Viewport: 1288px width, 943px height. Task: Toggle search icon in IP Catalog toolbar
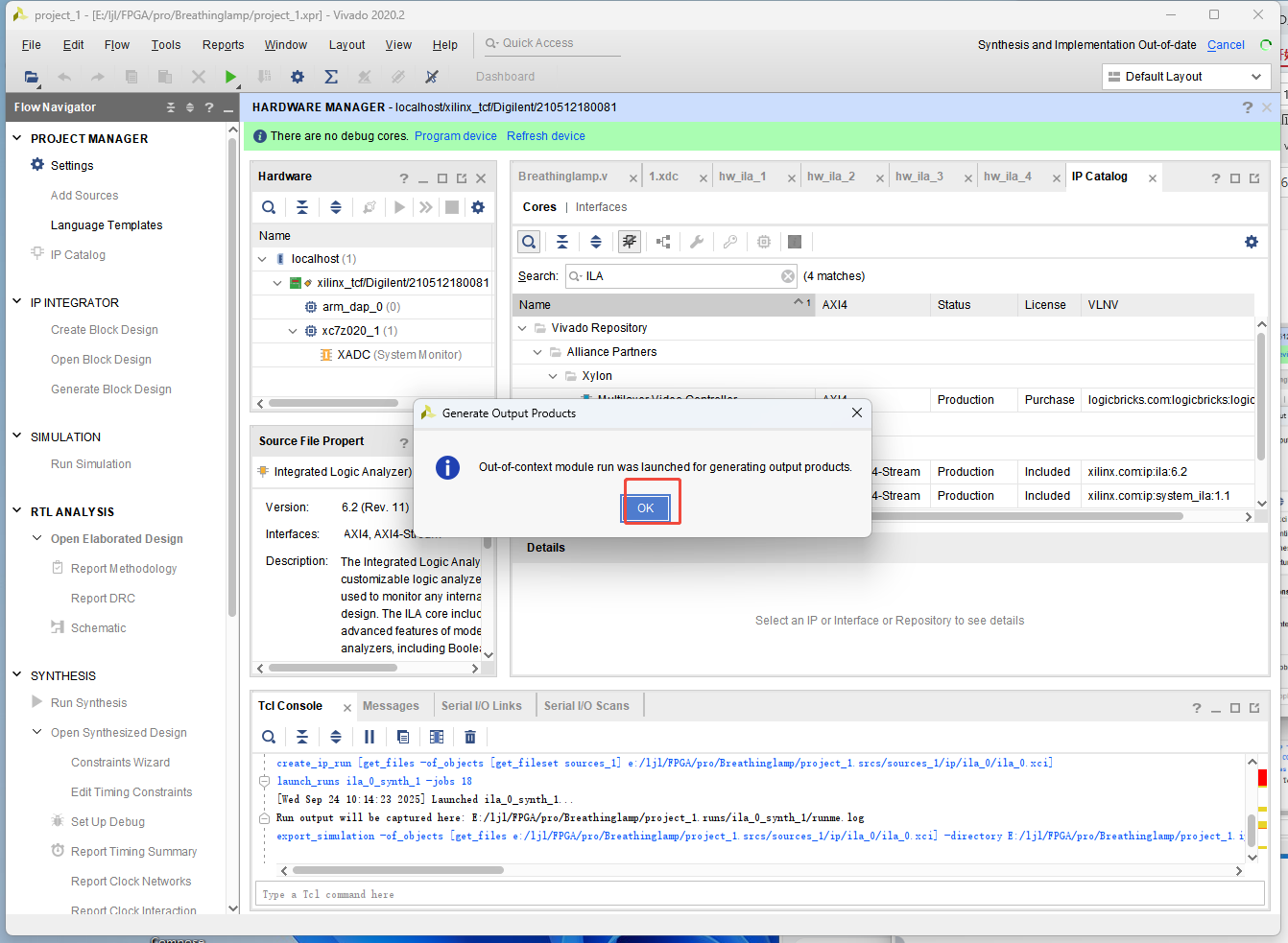(529, 242)
